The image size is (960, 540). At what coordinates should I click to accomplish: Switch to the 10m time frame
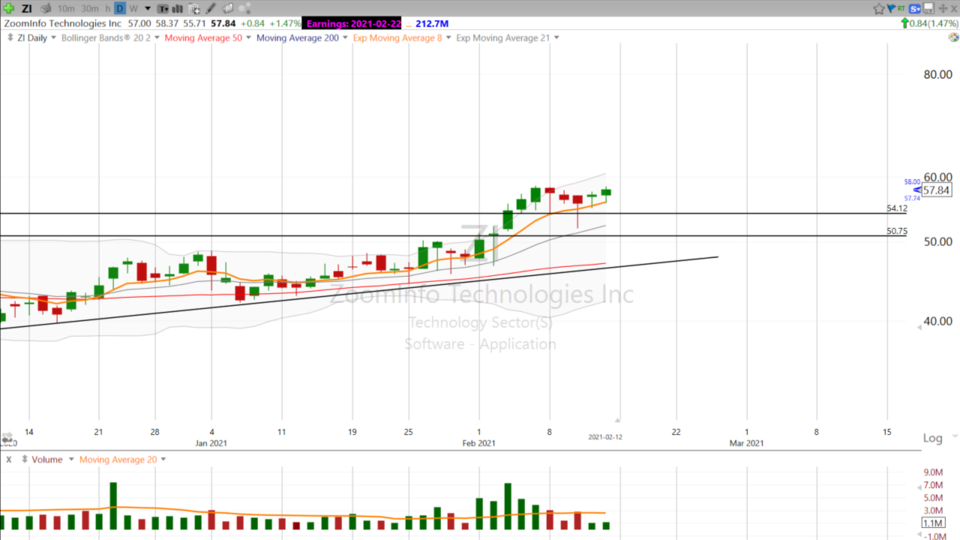click(x=66, y=9)
